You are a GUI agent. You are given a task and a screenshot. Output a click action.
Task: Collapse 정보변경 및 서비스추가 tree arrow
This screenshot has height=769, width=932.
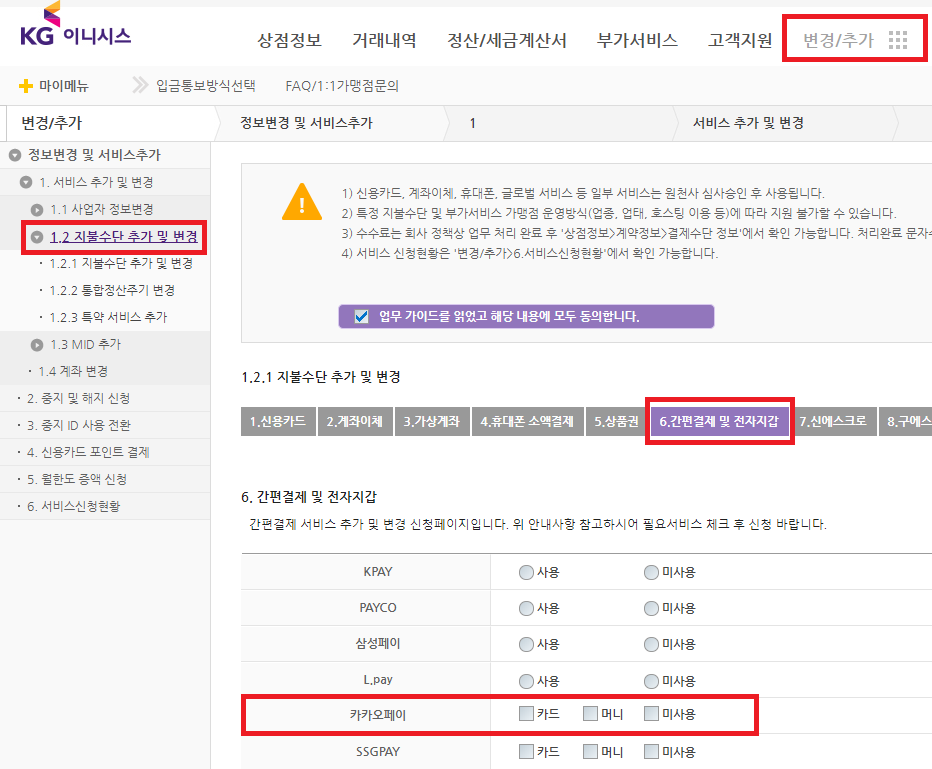coord(15,155)
